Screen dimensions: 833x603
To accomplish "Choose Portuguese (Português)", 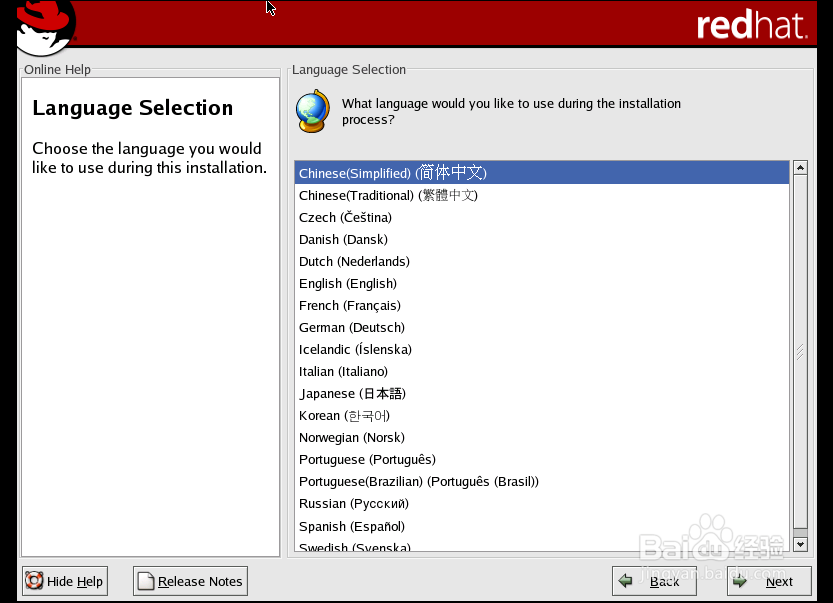I will 542,460.
